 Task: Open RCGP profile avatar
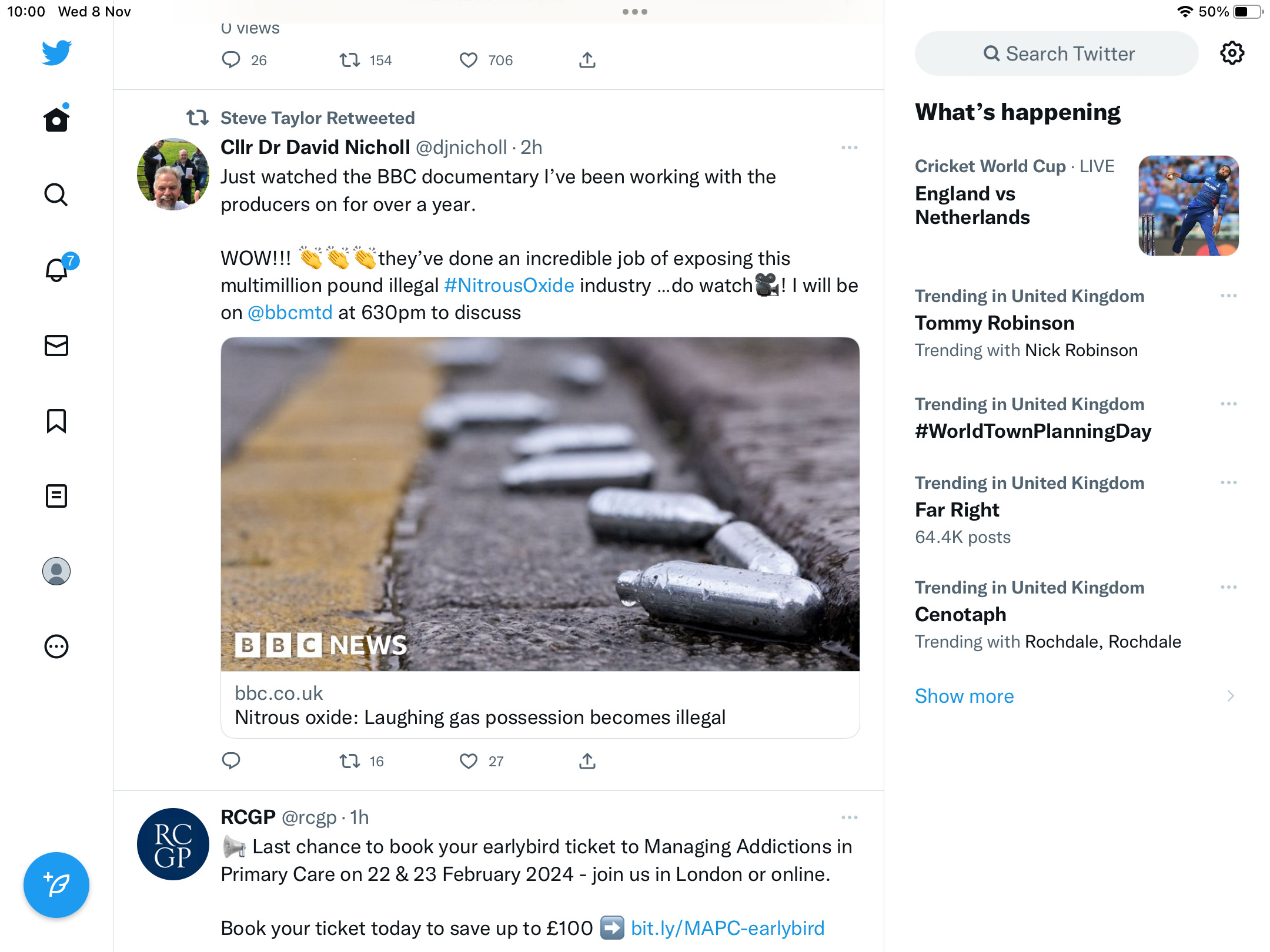[173, 844]
